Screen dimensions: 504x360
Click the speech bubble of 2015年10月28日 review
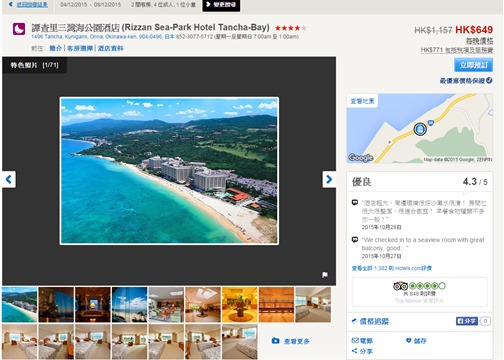[x=355, y=202]
